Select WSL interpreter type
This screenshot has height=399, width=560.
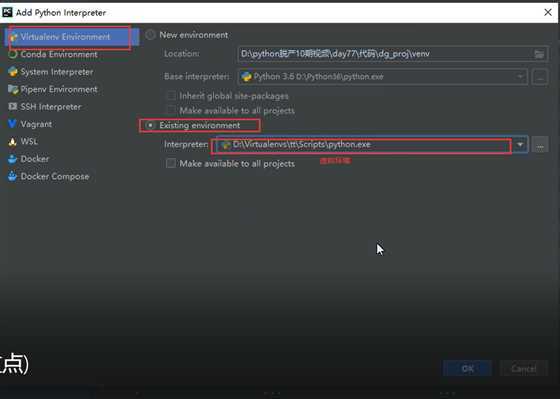point(29,141)
